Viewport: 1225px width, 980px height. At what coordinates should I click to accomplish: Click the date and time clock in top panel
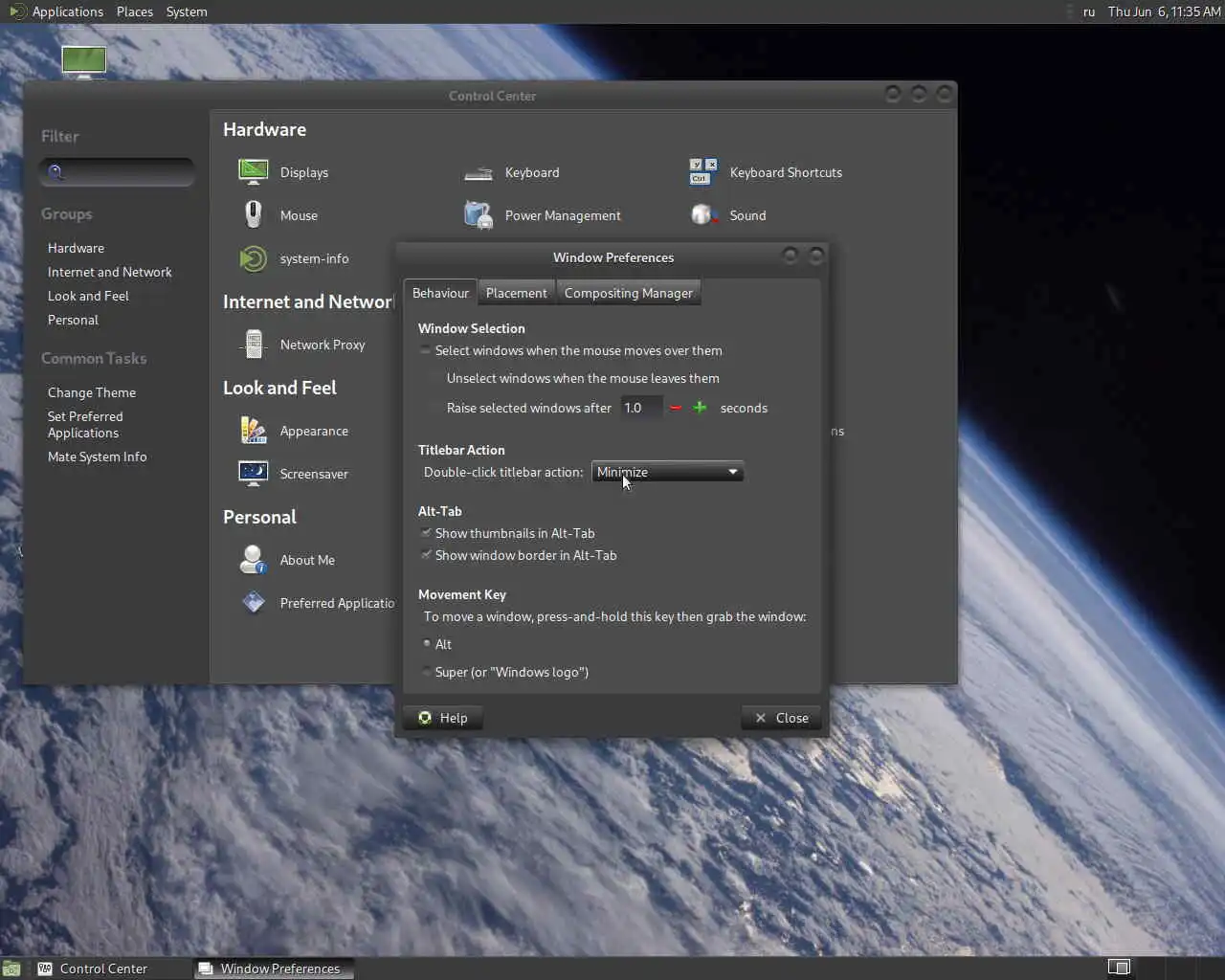coord(1164,11)
